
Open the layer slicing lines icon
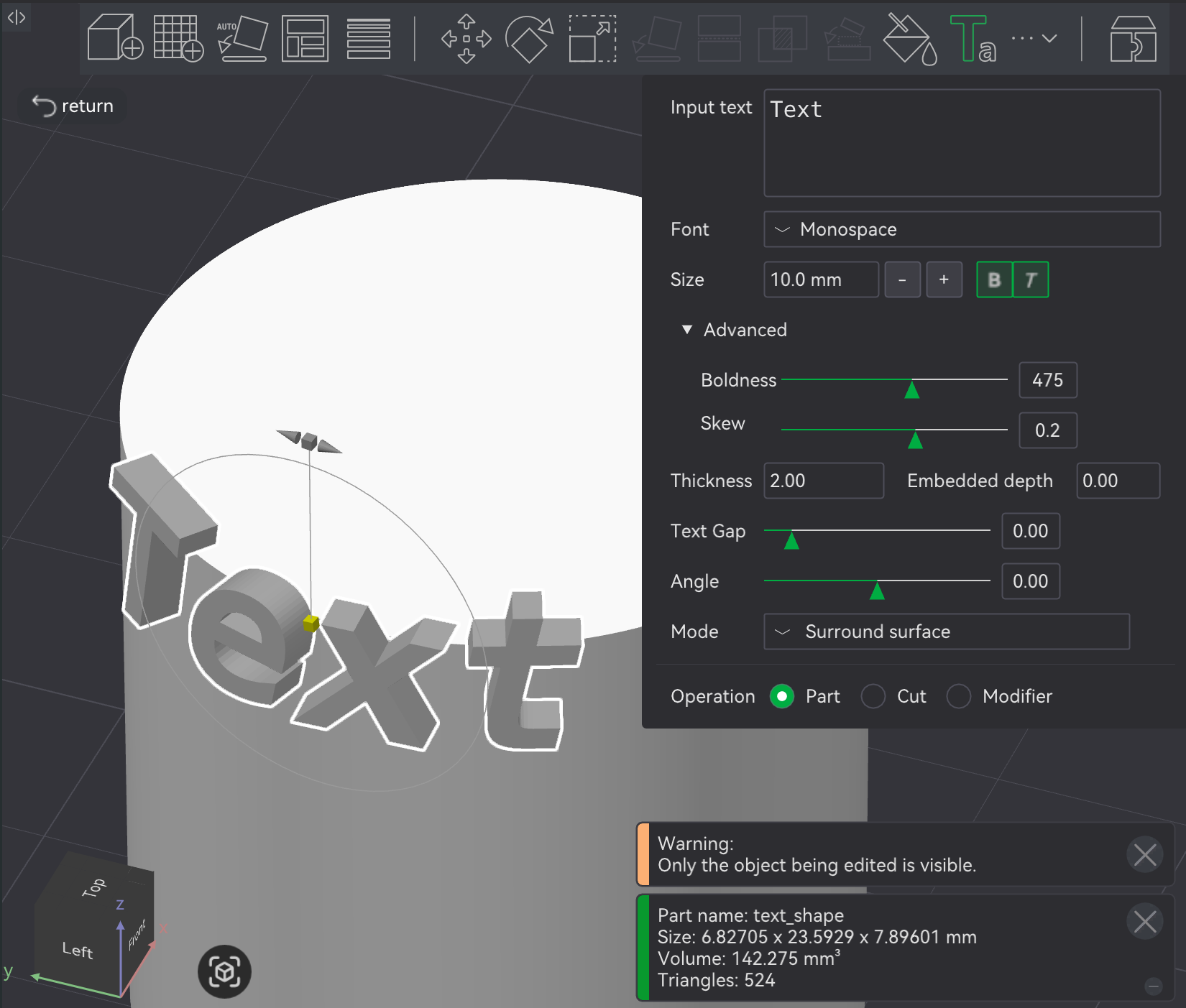pos(369,38)
